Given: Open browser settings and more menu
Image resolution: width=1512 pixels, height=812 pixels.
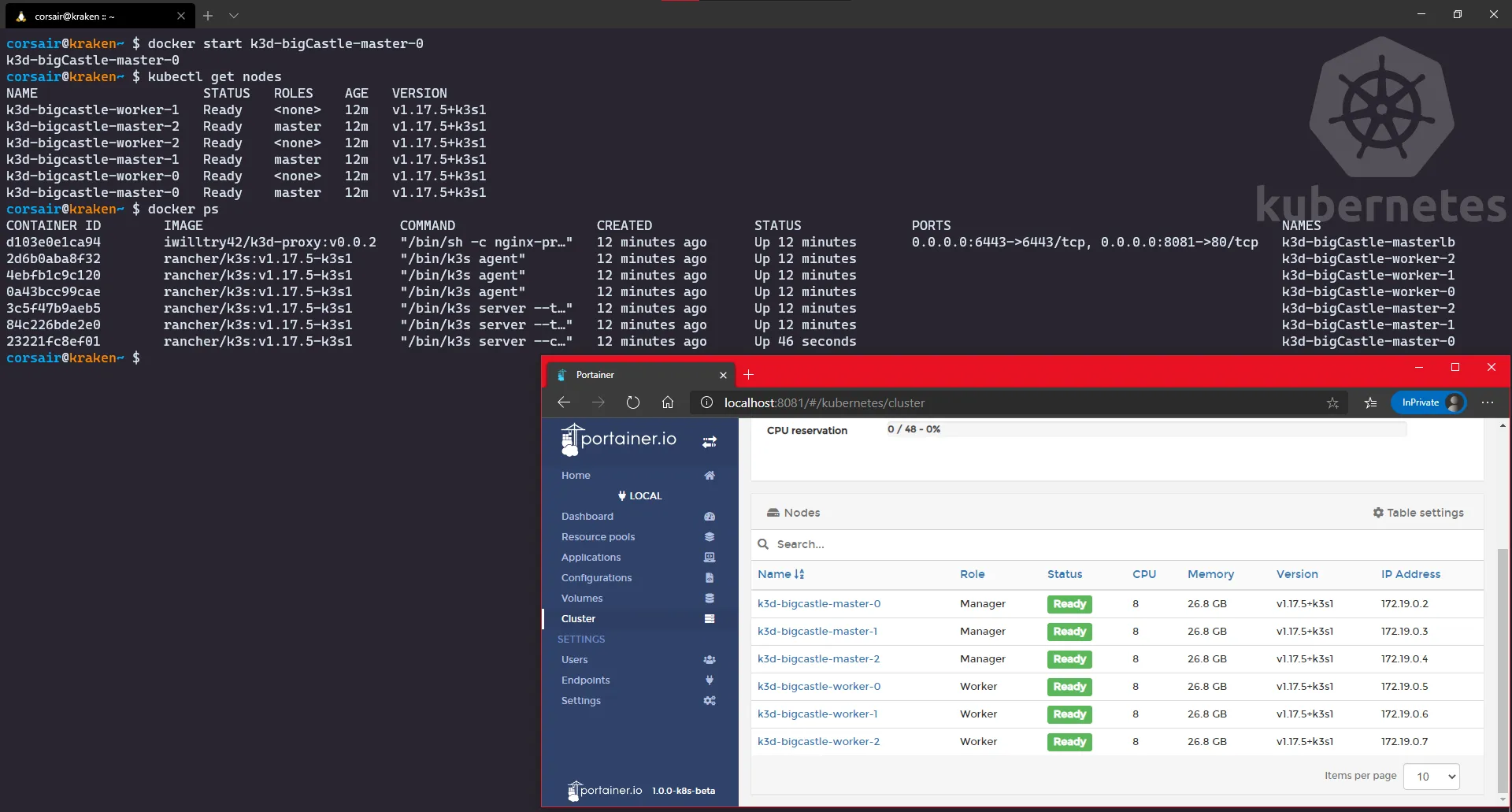Looking at the screenshot, I should tap(1487, 402).
